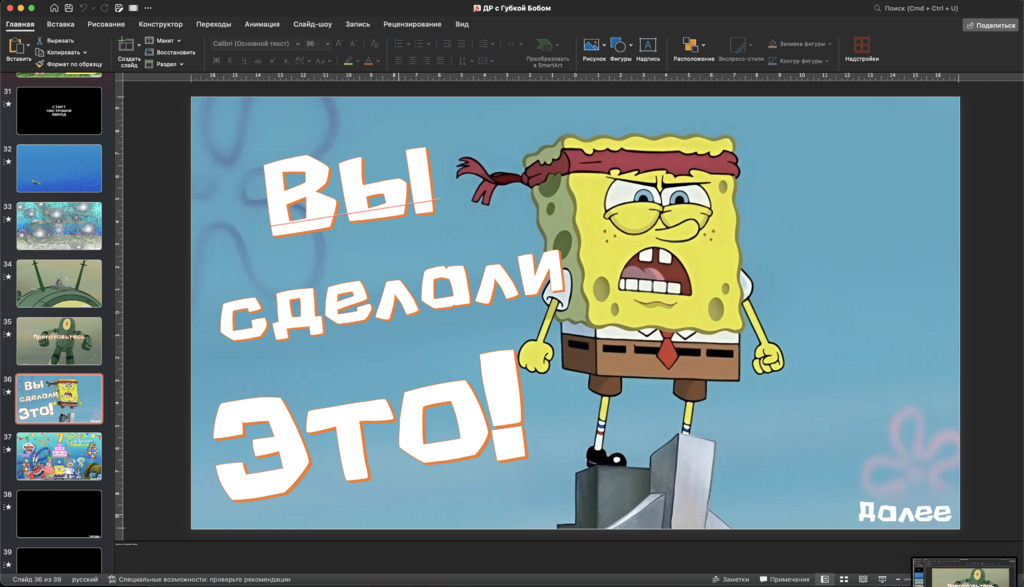This screenshot has height=587, width=1024.
Task: Open the line spacing dropdown
Action: [x=493, y=44]
